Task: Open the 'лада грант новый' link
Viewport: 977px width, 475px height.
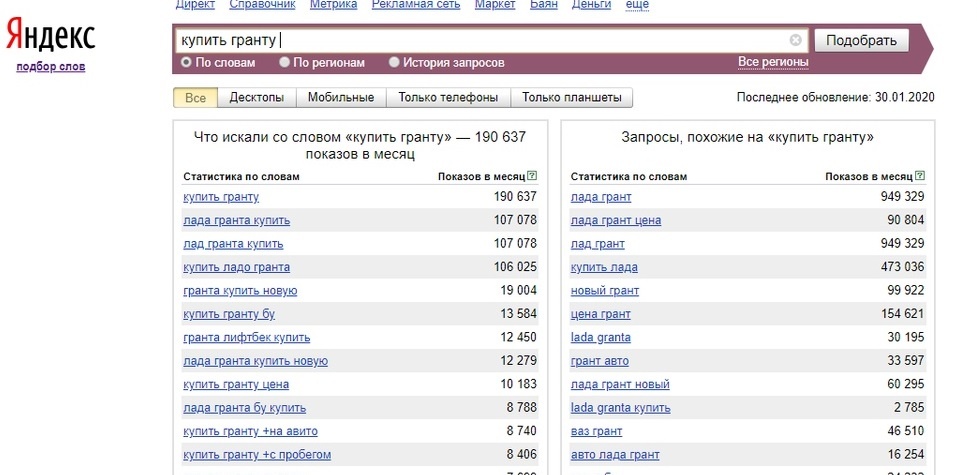Action: [620, 384]
